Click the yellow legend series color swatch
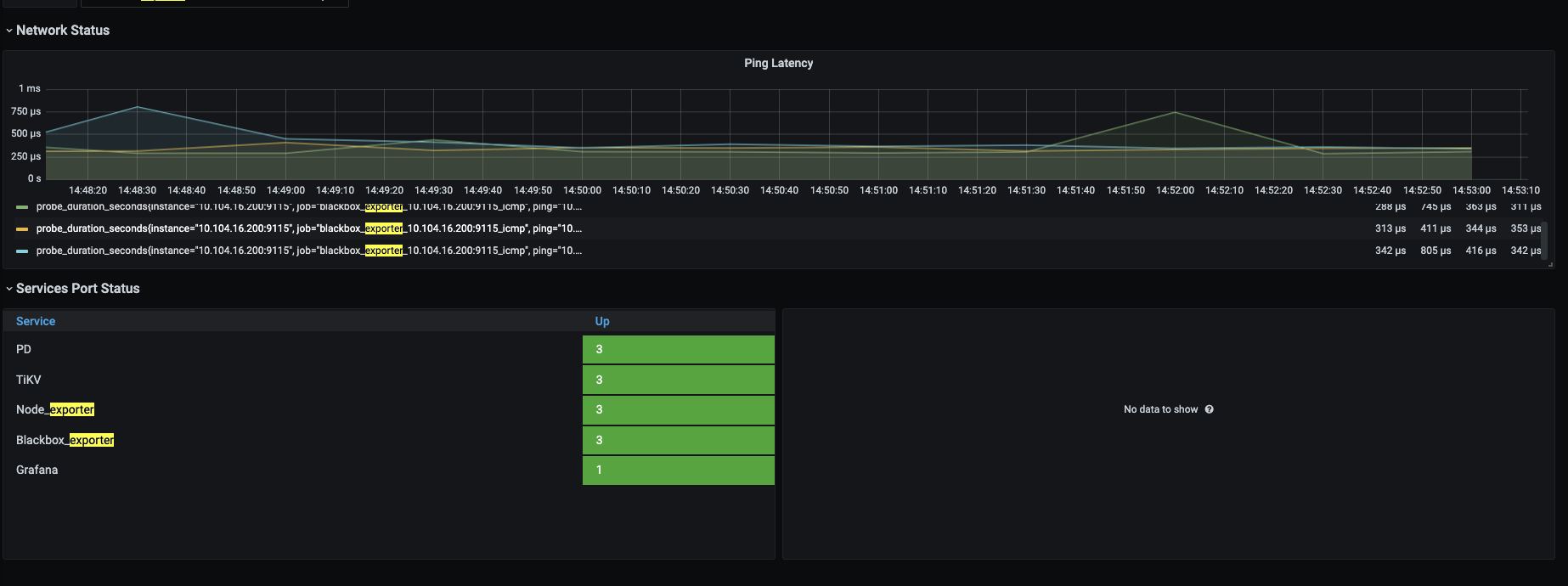The image size is (1568, 586). click(22, 229)
